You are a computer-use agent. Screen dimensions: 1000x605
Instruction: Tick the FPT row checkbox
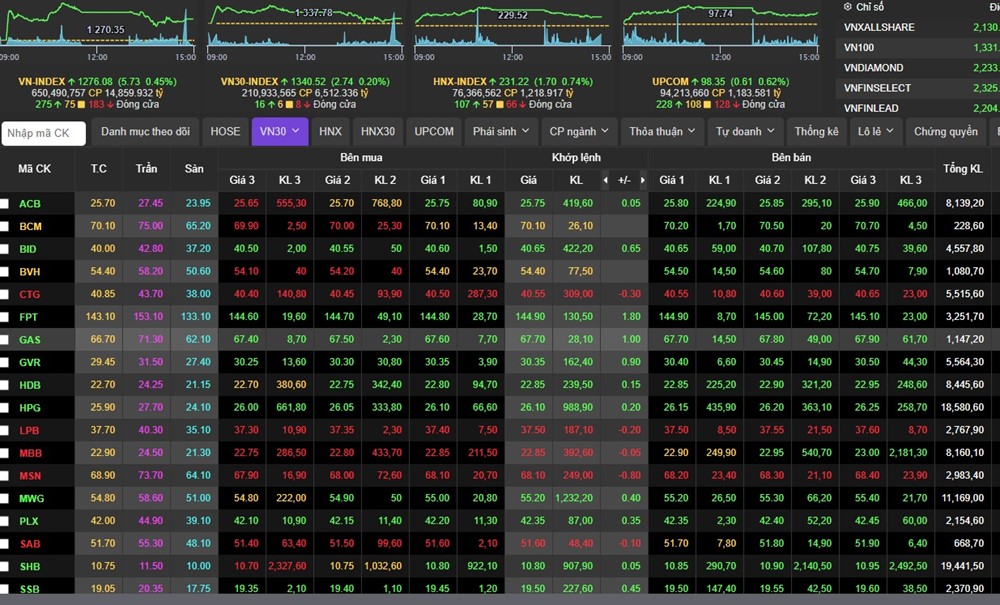point(4,317)
